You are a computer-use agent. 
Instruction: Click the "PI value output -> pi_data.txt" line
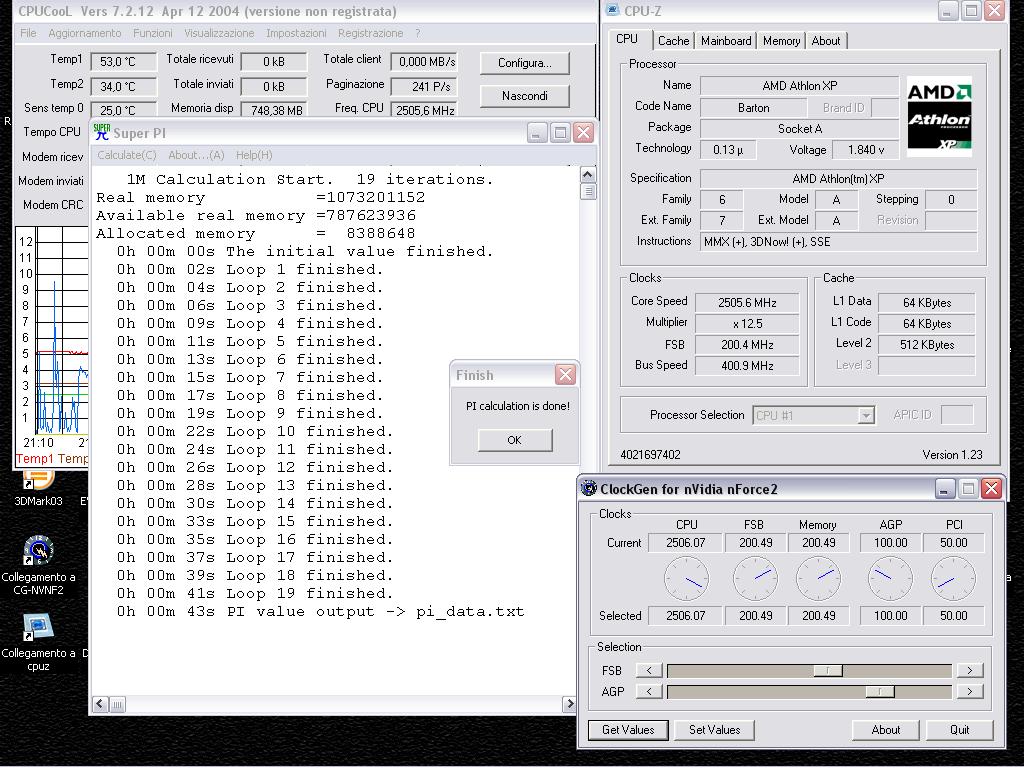click(x=321, y=611)
